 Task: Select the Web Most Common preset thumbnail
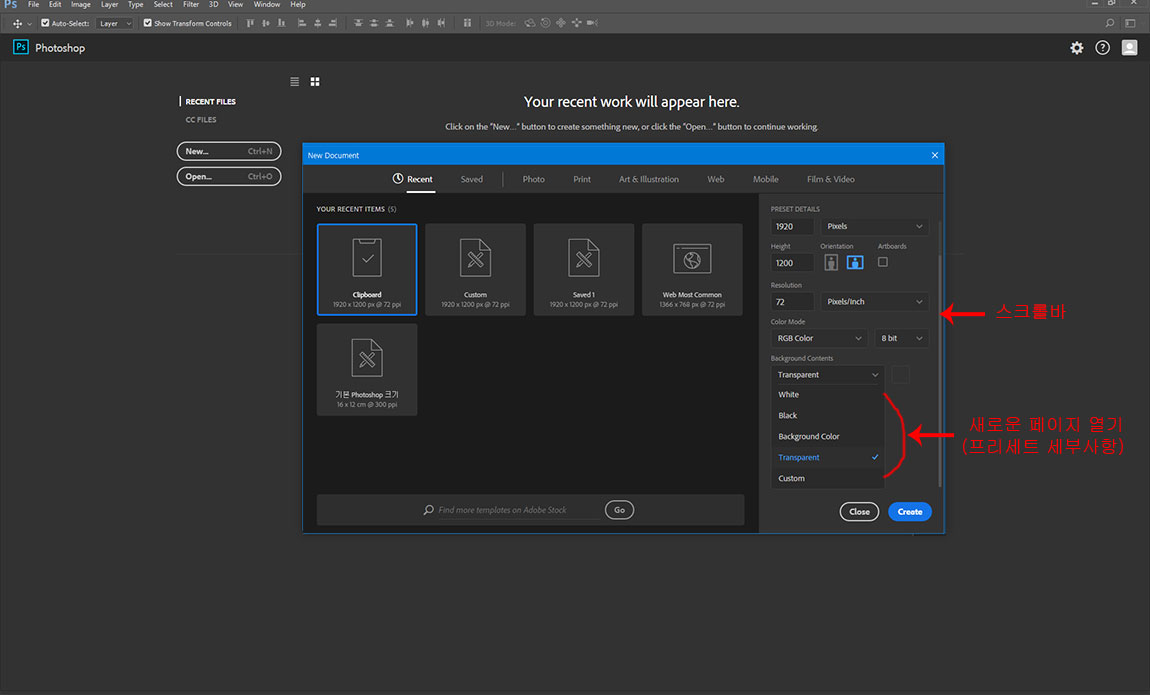pyautogui.click(x=692, y=270)
